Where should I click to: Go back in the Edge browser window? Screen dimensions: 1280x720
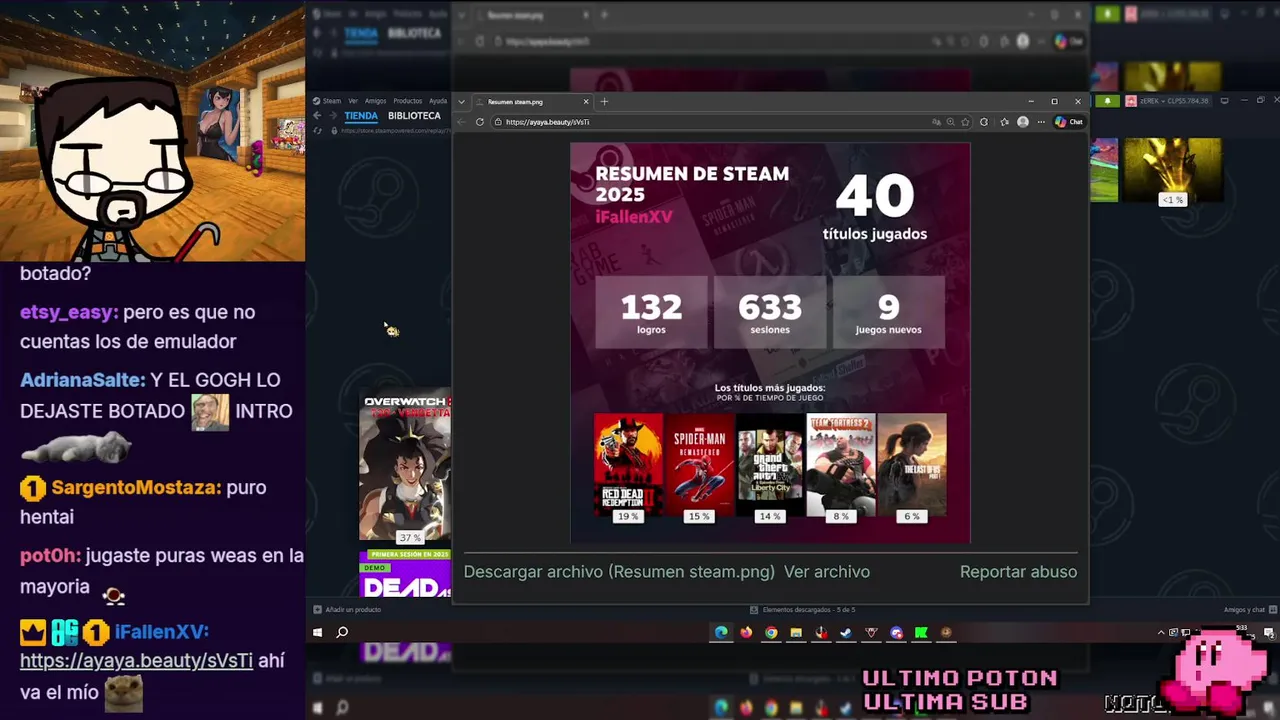[462, 122]
